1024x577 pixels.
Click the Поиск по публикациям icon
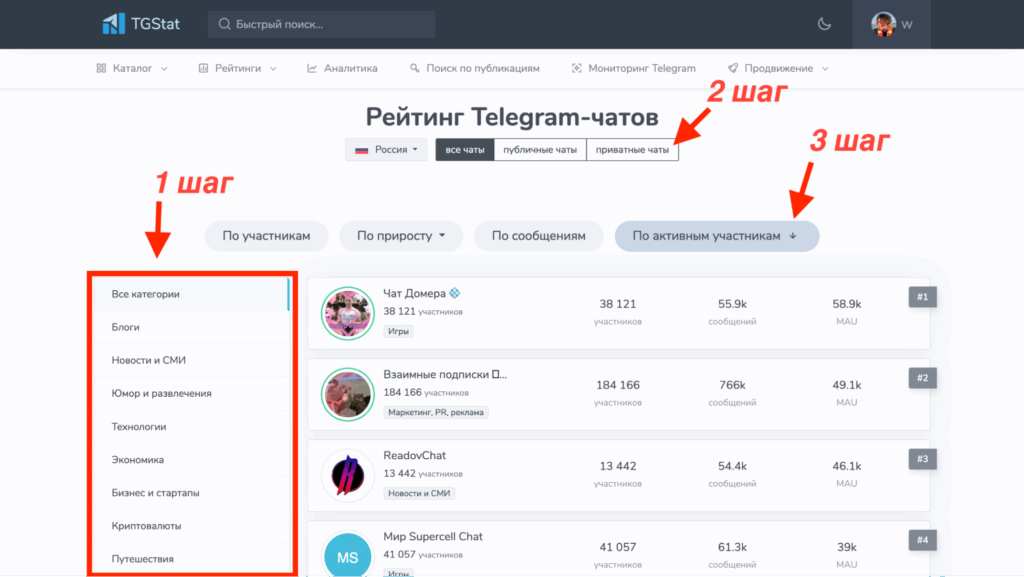(414, 68)
